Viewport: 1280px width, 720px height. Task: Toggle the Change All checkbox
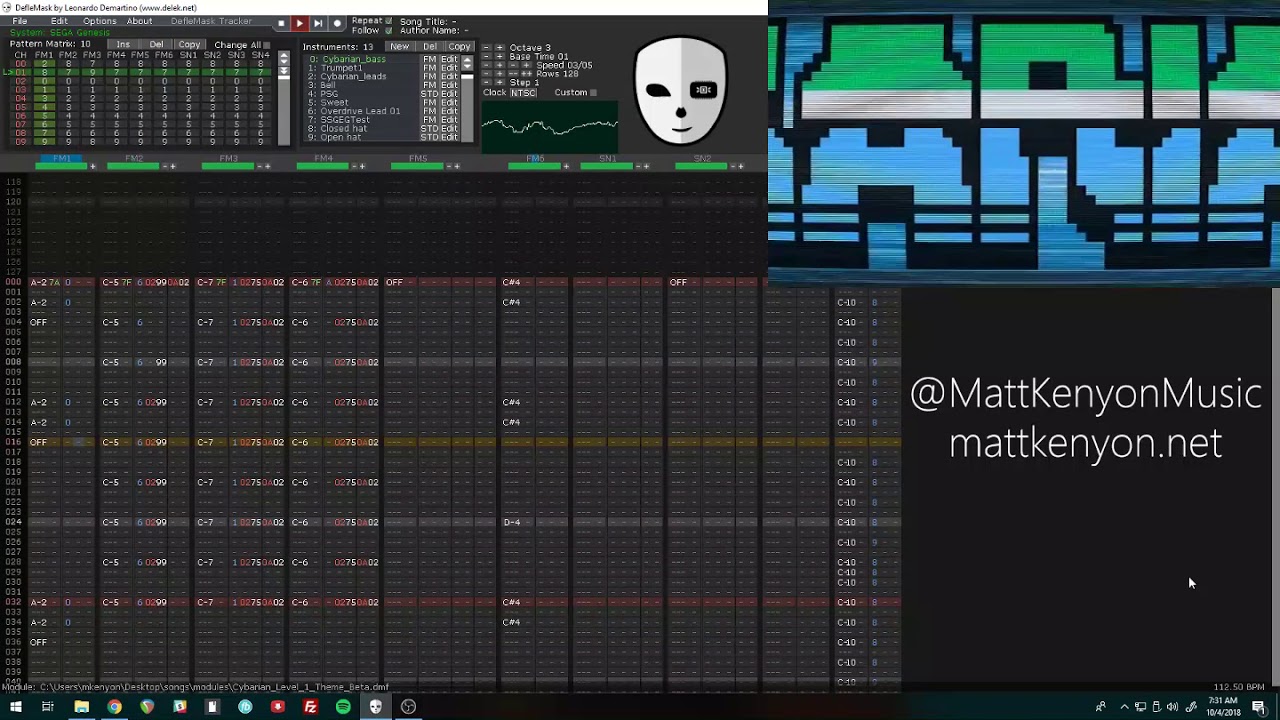point(266,45)
